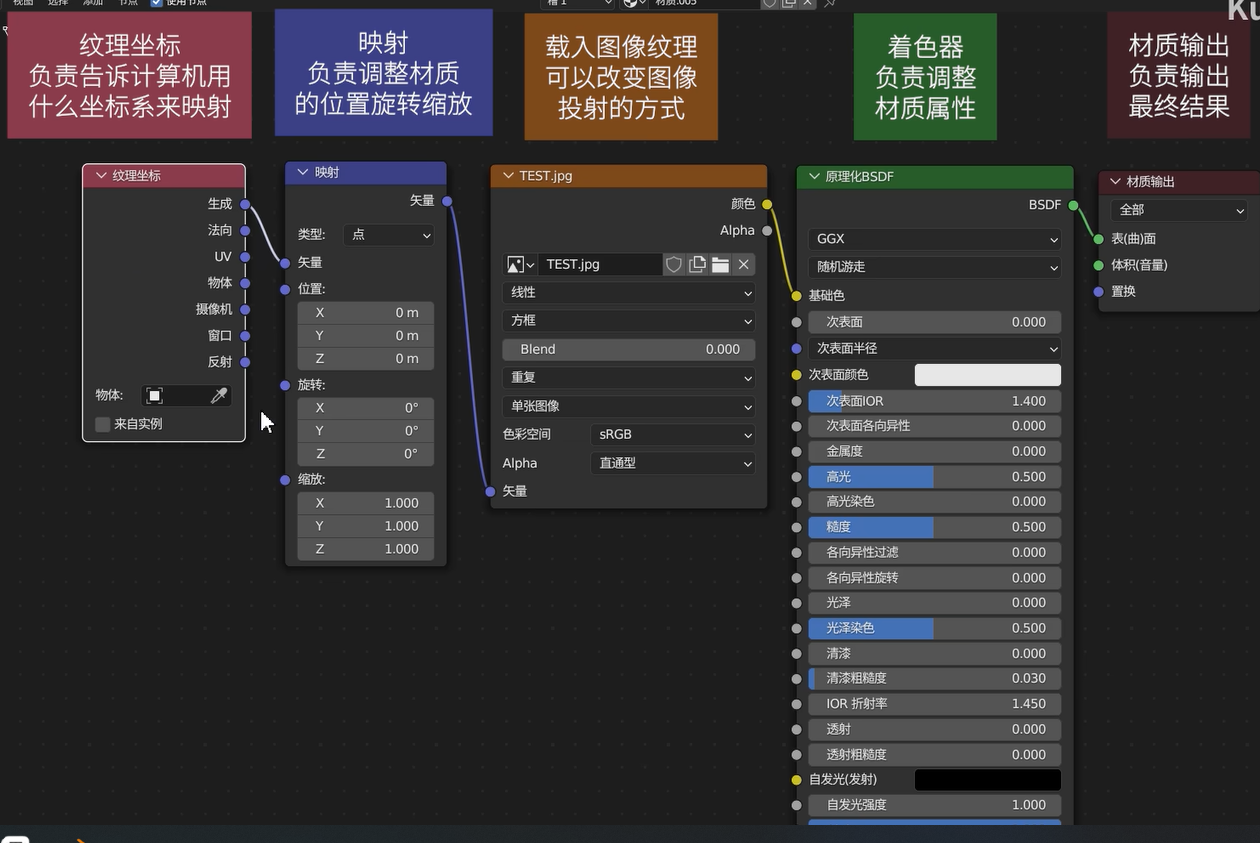Open the sRGB color space dropdown
The width and height of the screenshot is (1260, 843).
[x=672, y=435]
